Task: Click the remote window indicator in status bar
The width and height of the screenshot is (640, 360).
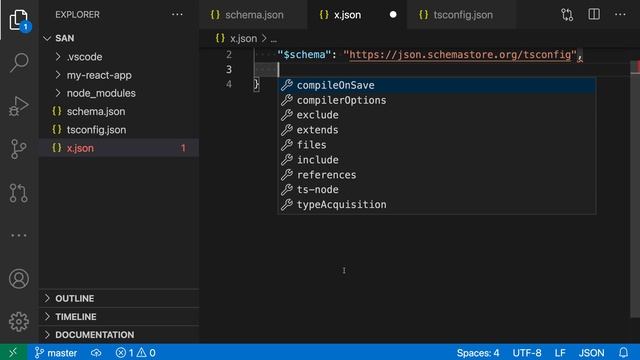Action: pos(13,352)
